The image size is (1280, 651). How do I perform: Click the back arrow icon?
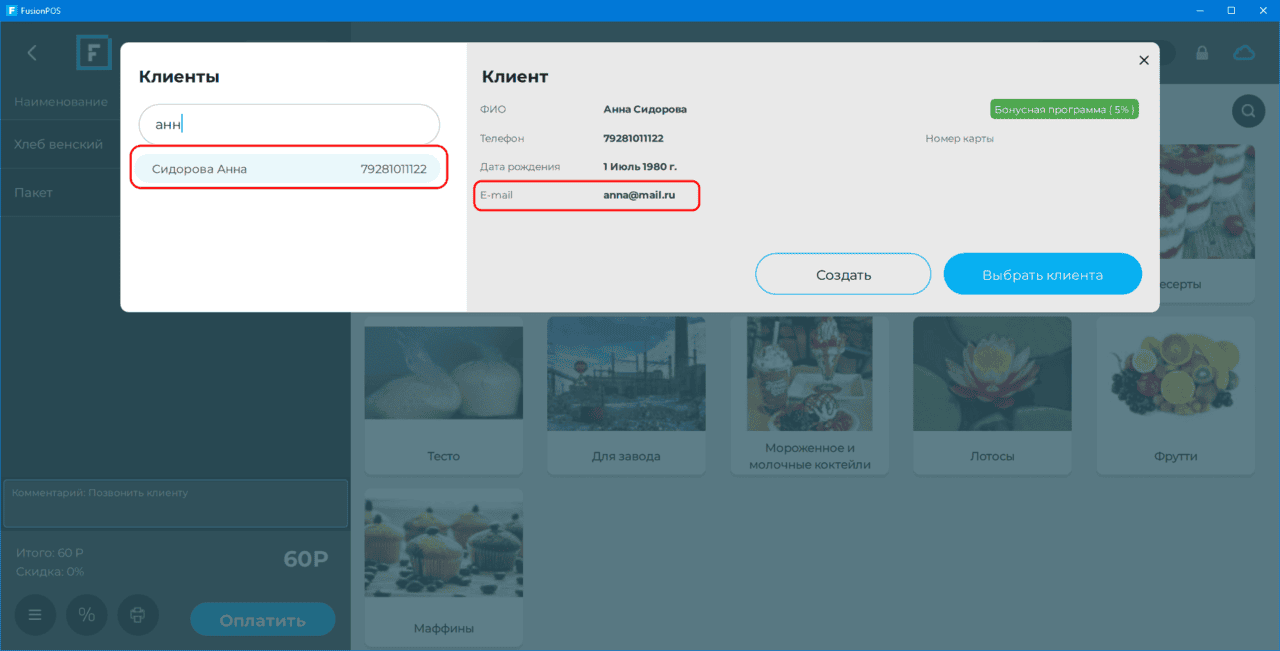[x=32, y=53]
